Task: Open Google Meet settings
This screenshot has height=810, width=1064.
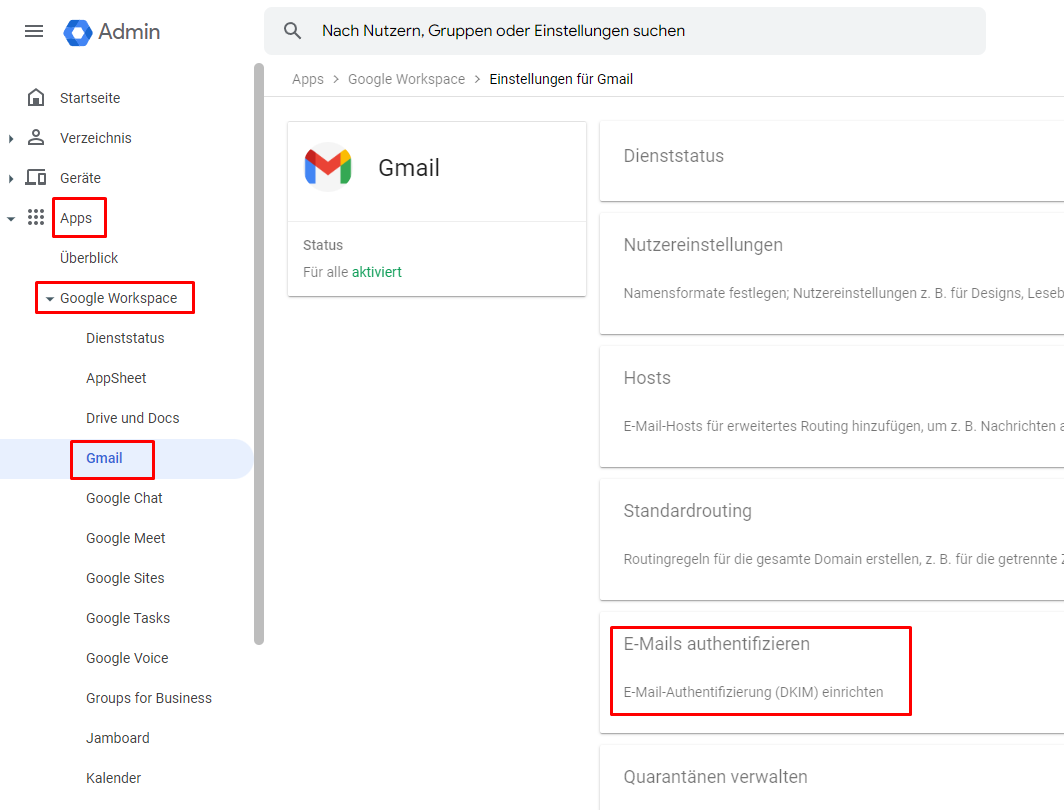Action: pyautogui.click(x=126, y=538)
